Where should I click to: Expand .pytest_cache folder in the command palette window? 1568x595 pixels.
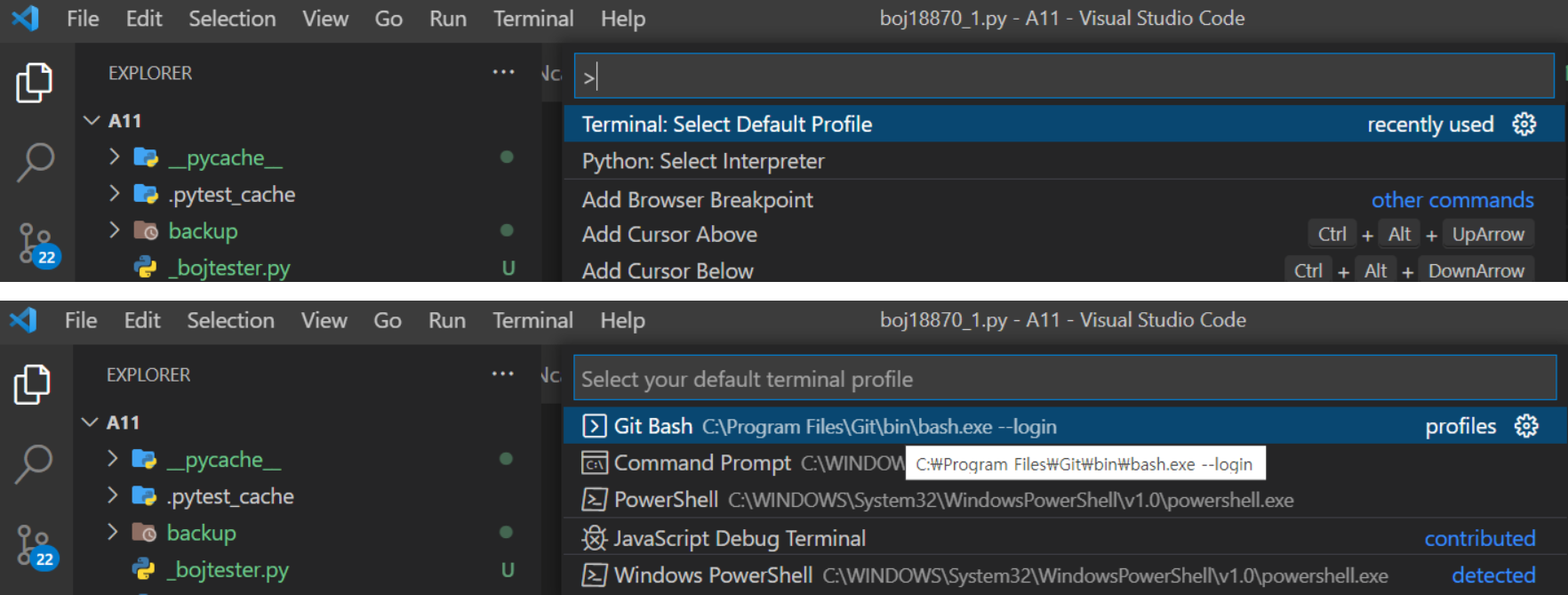tap(114, 194)
